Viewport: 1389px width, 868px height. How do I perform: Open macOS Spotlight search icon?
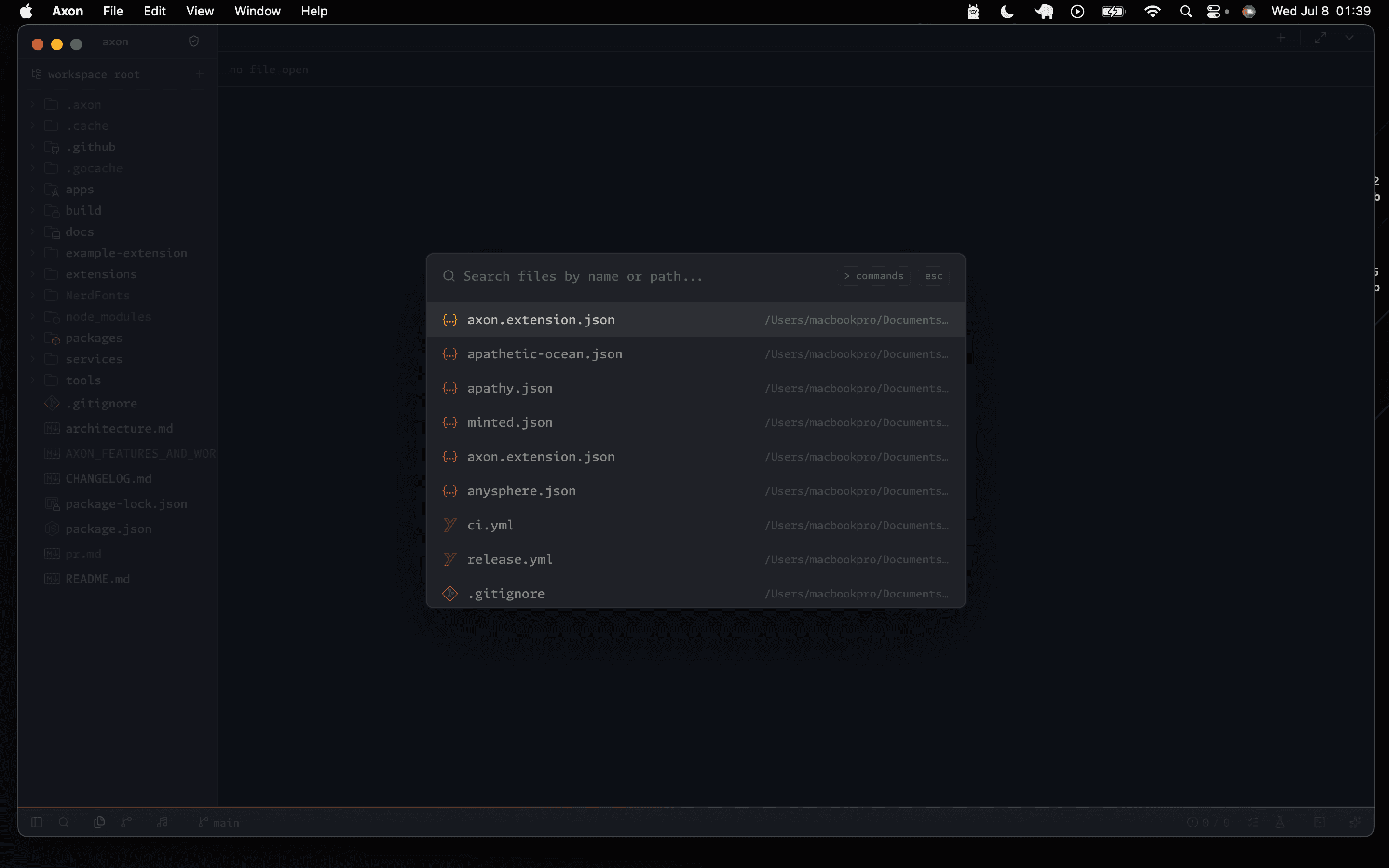point(1186,11)
